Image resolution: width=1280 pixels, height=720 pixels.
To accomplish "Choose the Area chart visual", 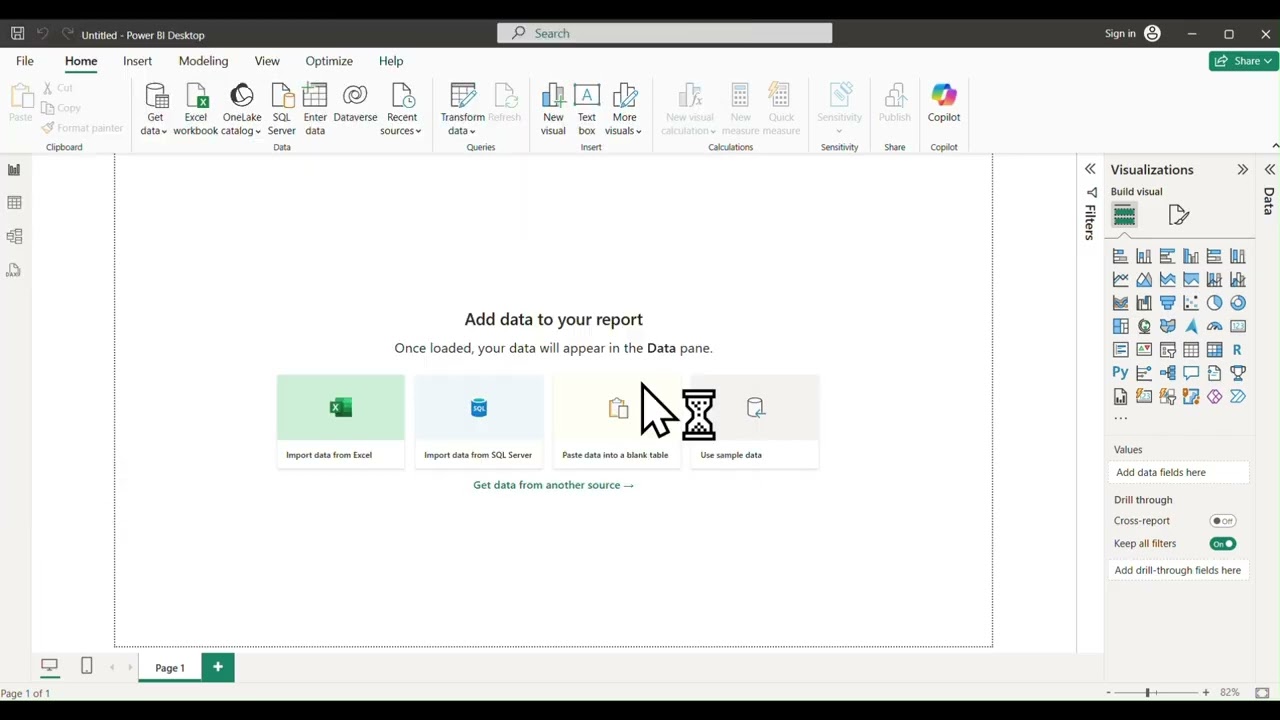I will click(x=1144, y=280).
